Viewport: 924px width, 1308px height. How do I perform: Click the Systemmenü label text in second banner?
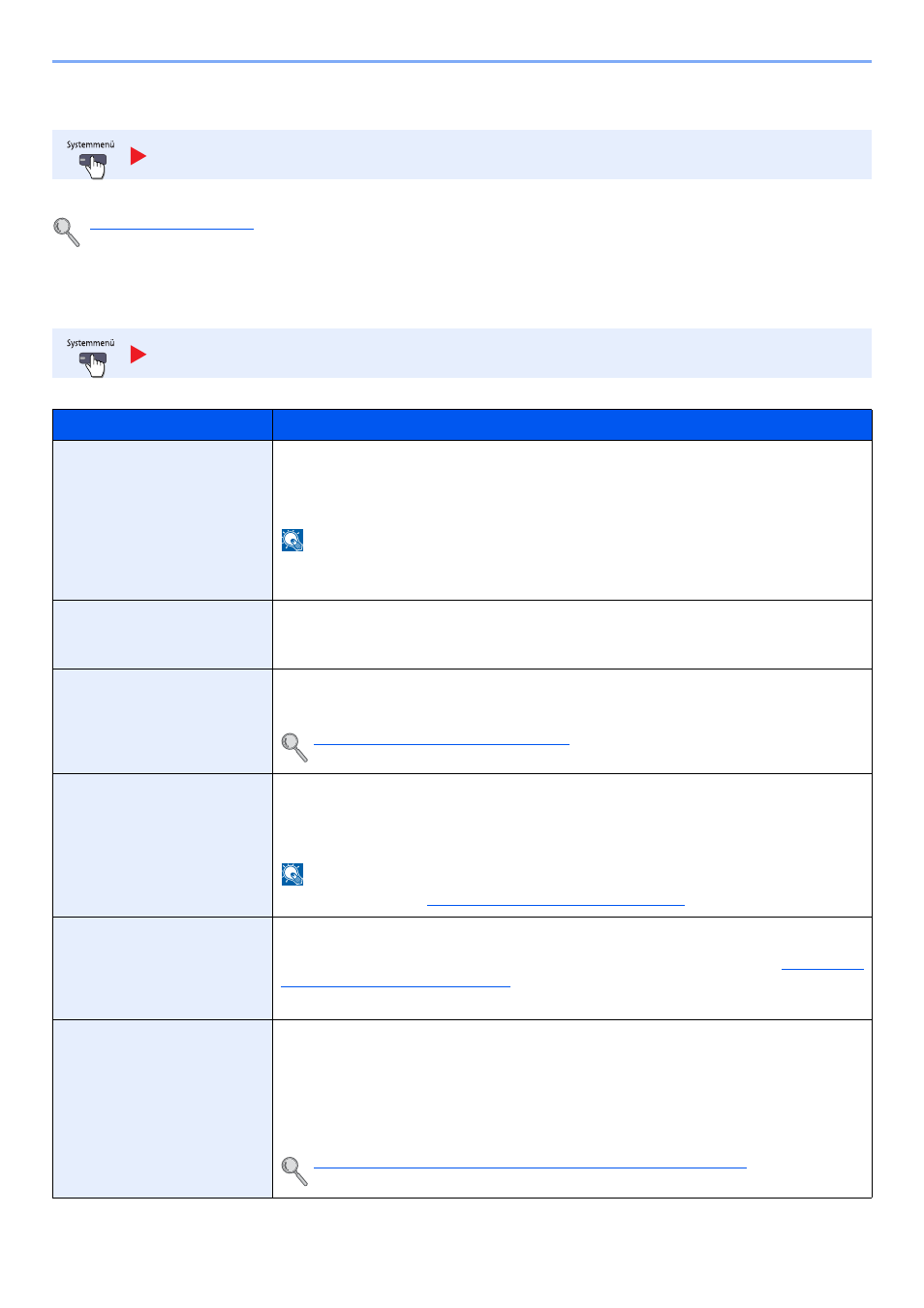[90, 343]
